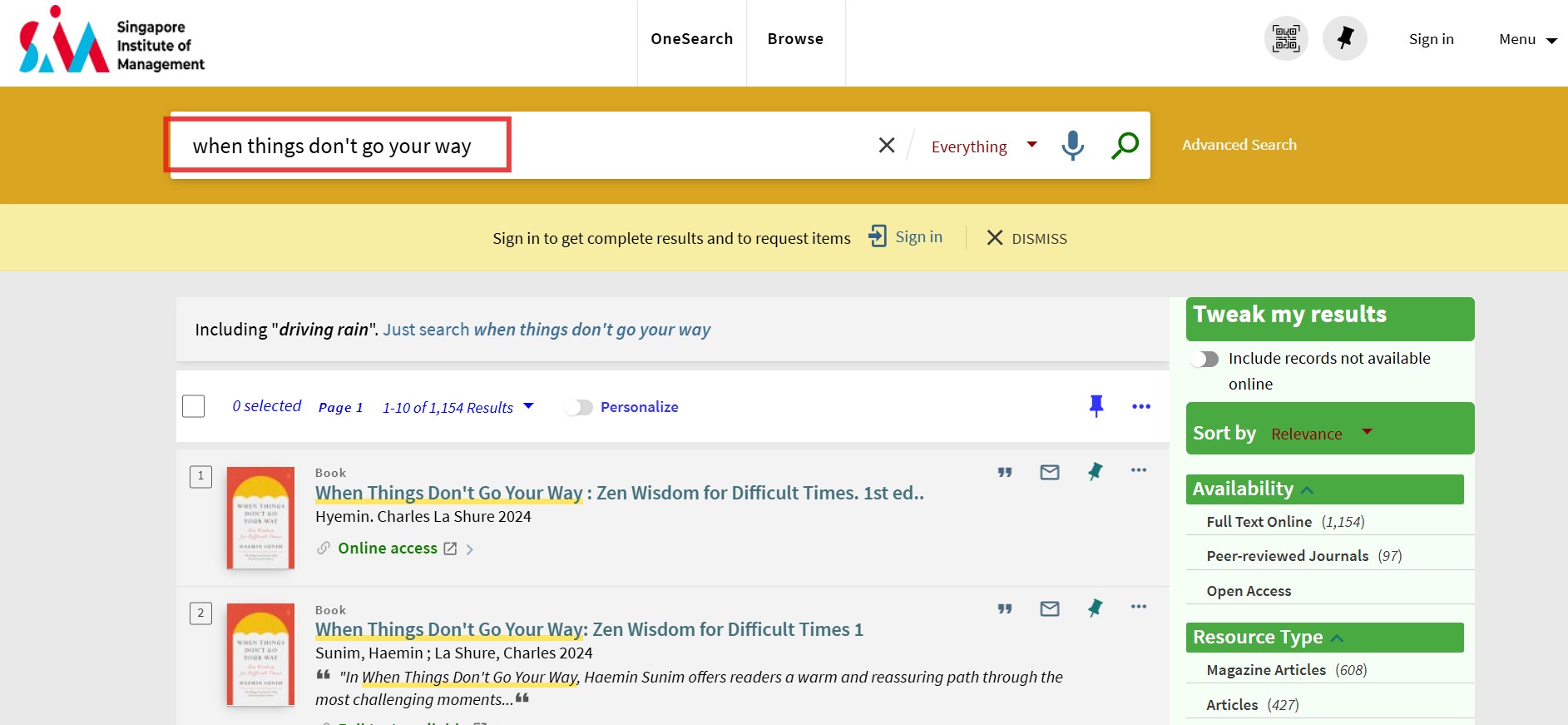Select result number 2 checkbox
This screenshot has width=1568, height=725.
tap(200, 613)
